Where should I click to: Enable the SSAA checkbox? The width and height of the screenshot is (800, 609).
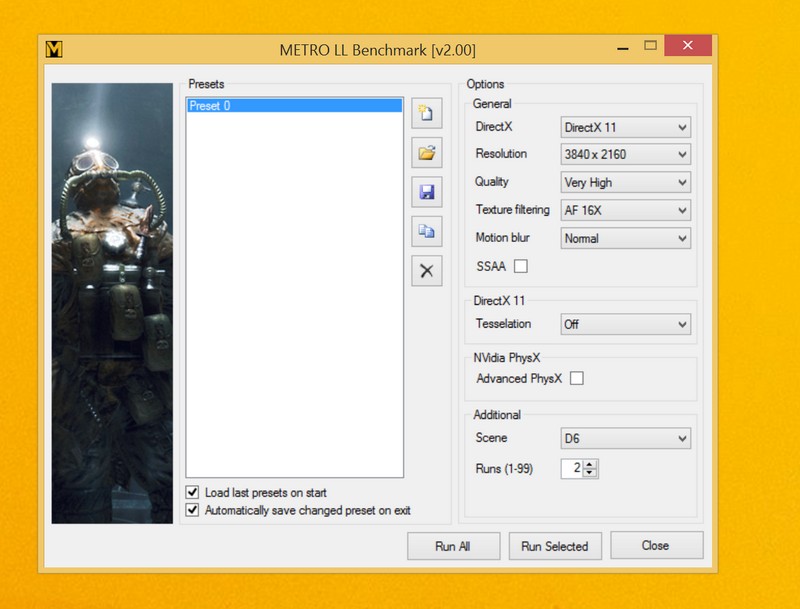pyautogui.click(x=520, y=266)
